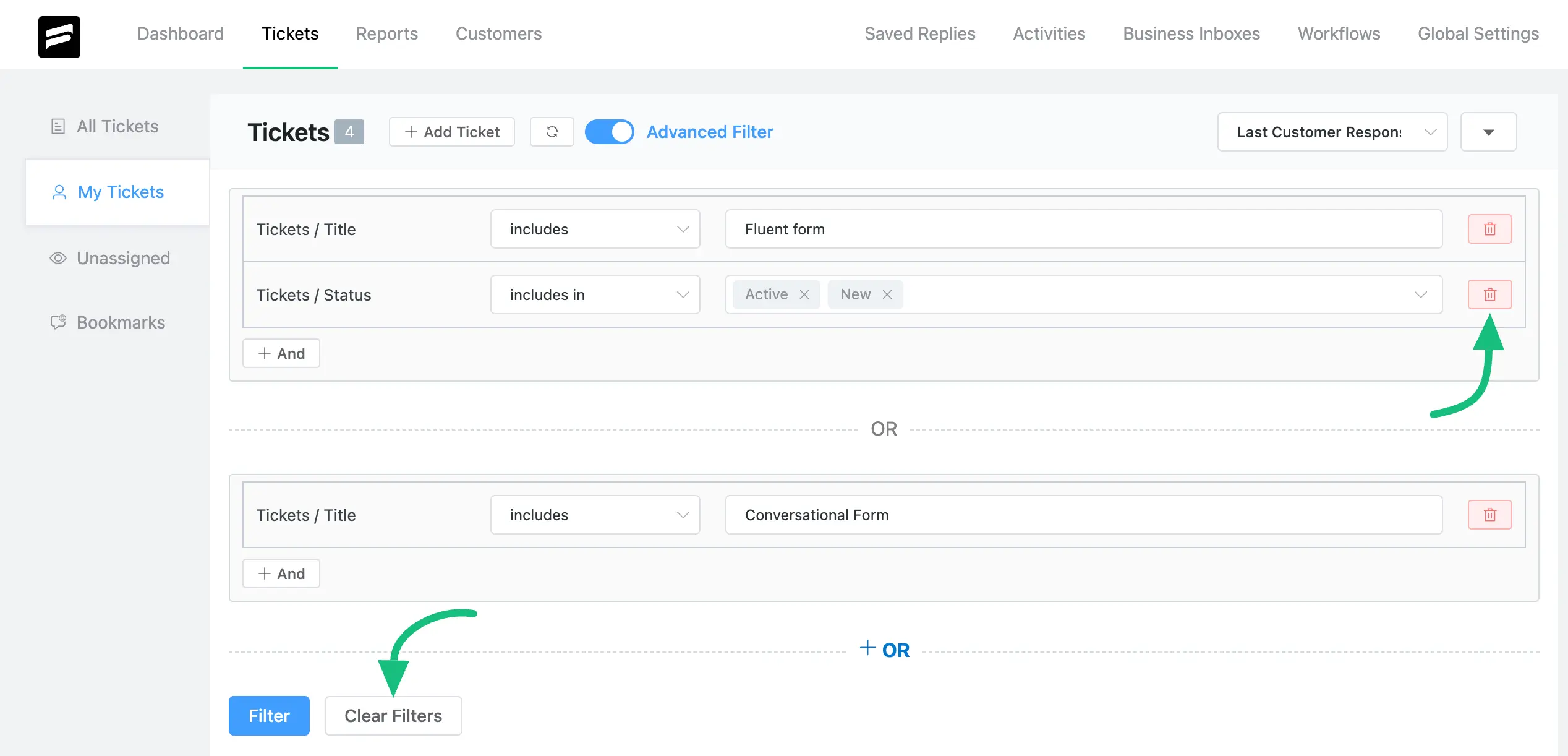Open the Customers tab
Viewport: 1568px width, 756px height.
[x=498, y=33]
